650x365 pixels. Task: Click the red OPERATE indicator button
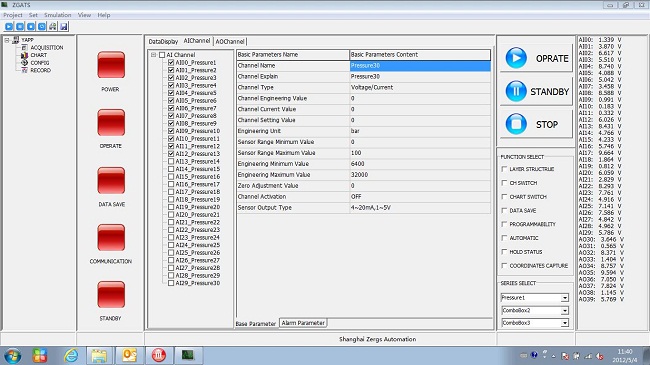(x=111, y=122)
